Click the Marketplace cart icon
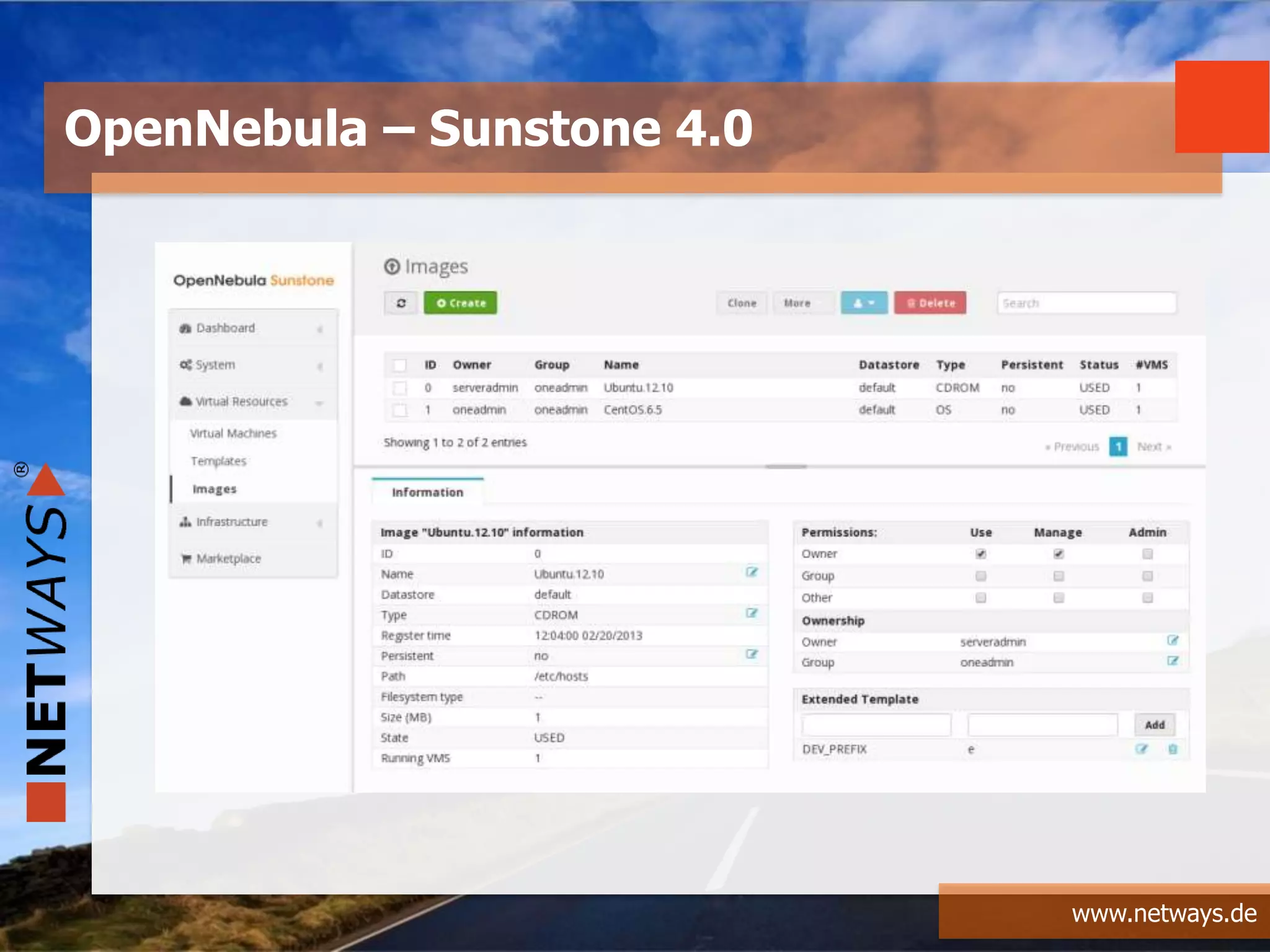Screen dimensions: 1270x952 (x=186, y=559)
